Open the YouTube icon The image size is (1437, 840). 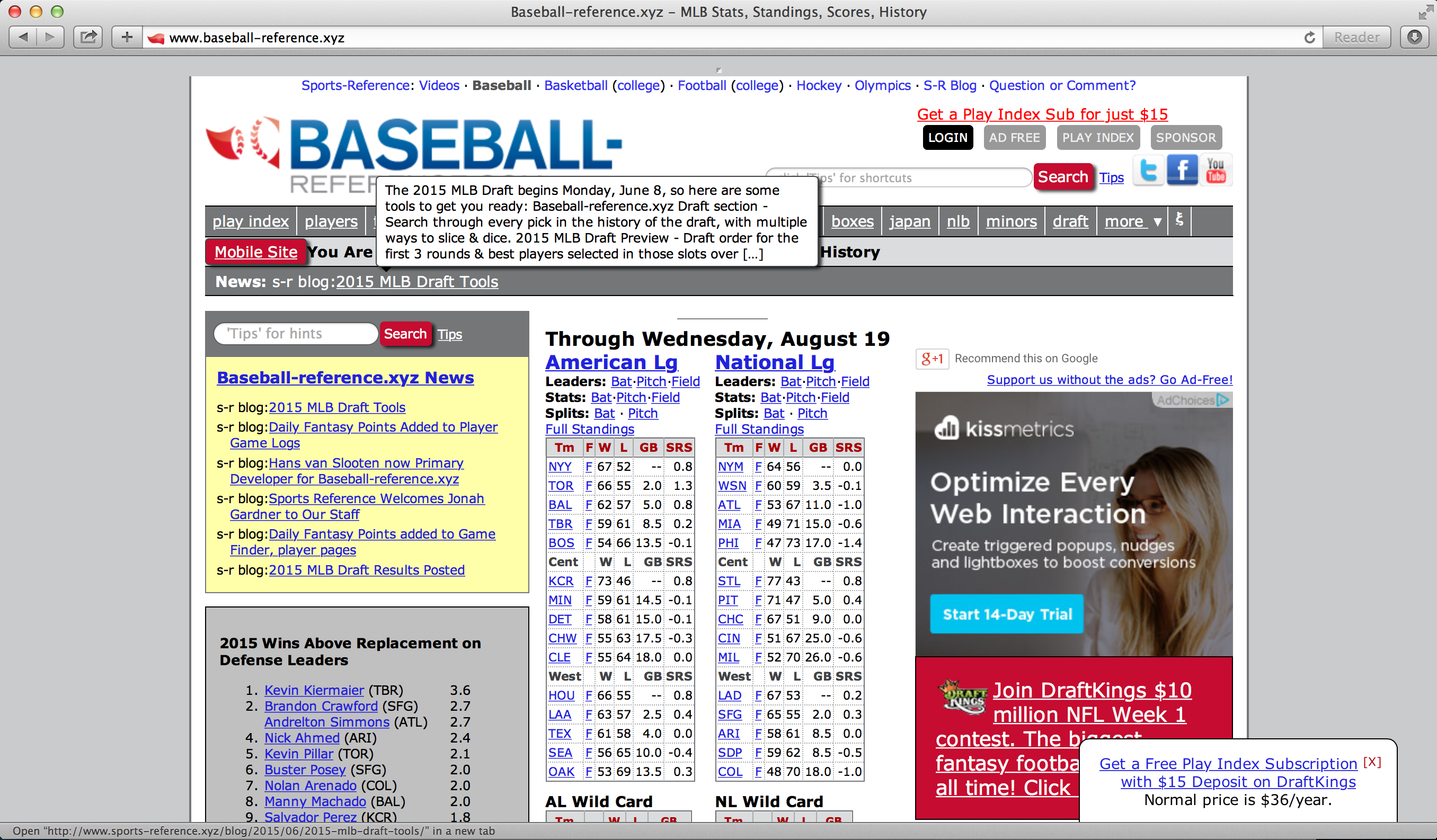coord(1215,170)
